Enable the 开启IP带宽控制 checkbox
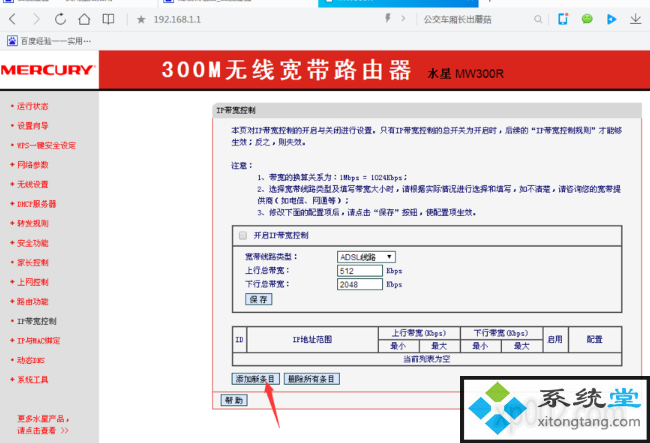Viewport: 650px width, 443px height. tap(243, 235)
